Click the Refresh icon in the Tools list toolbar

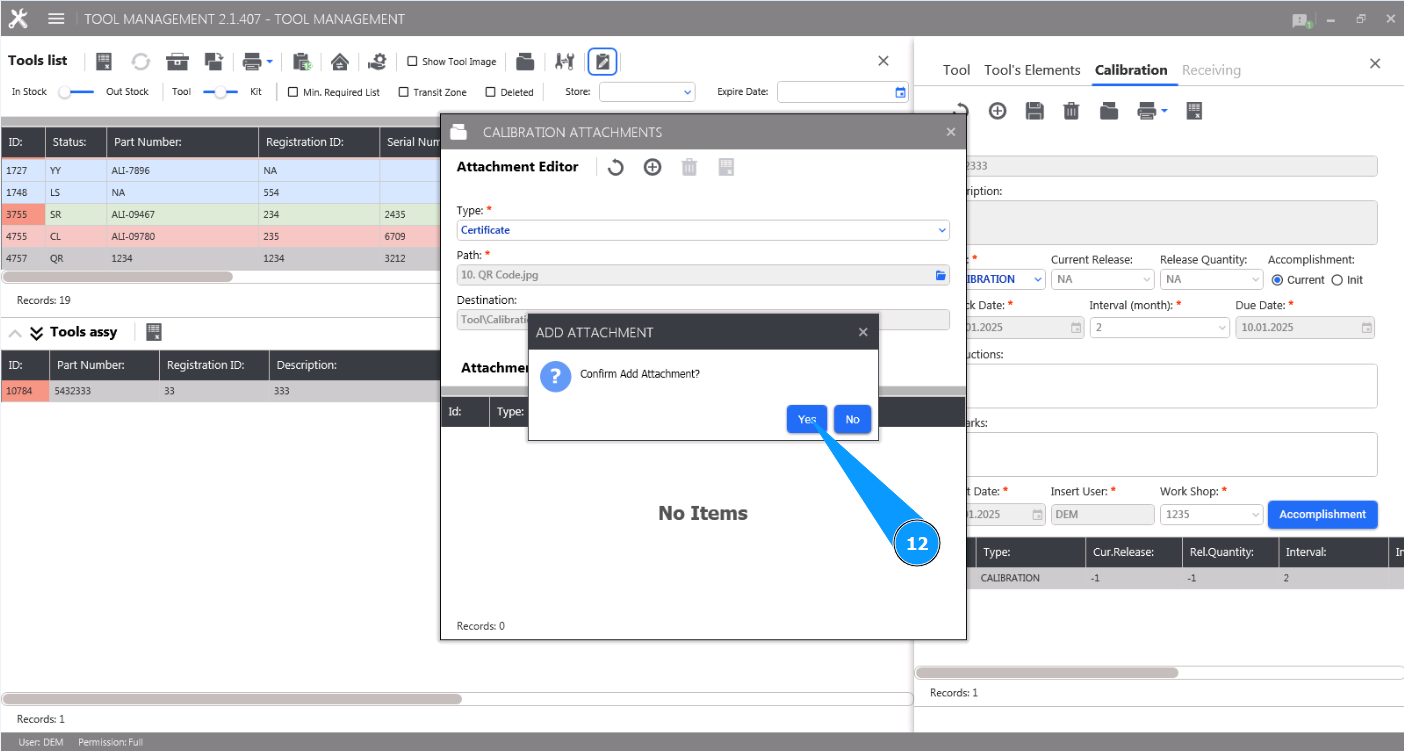(140, 61)
